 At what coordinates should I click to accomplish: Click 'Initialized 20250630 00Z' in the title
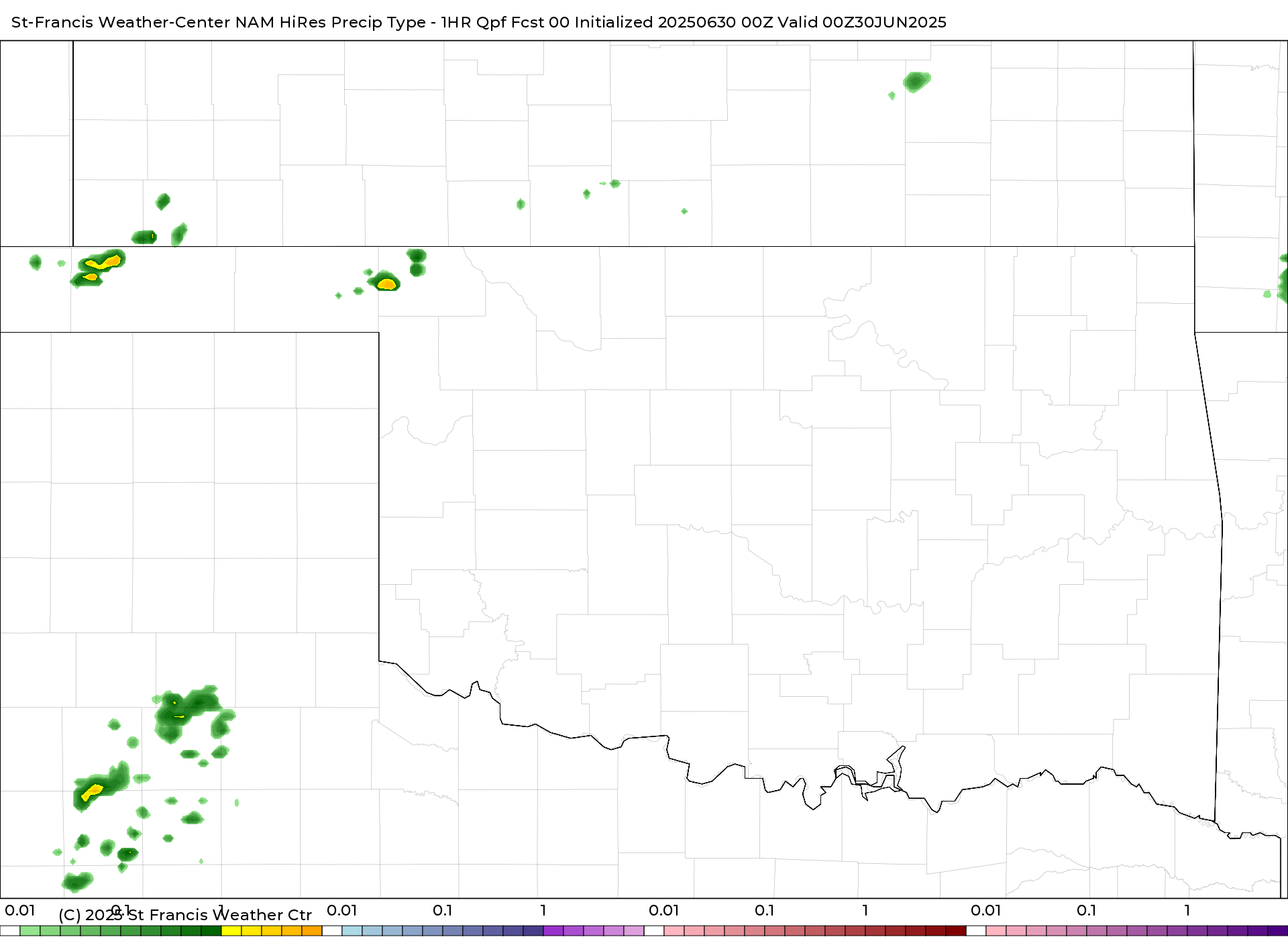(x=673, y=22)
